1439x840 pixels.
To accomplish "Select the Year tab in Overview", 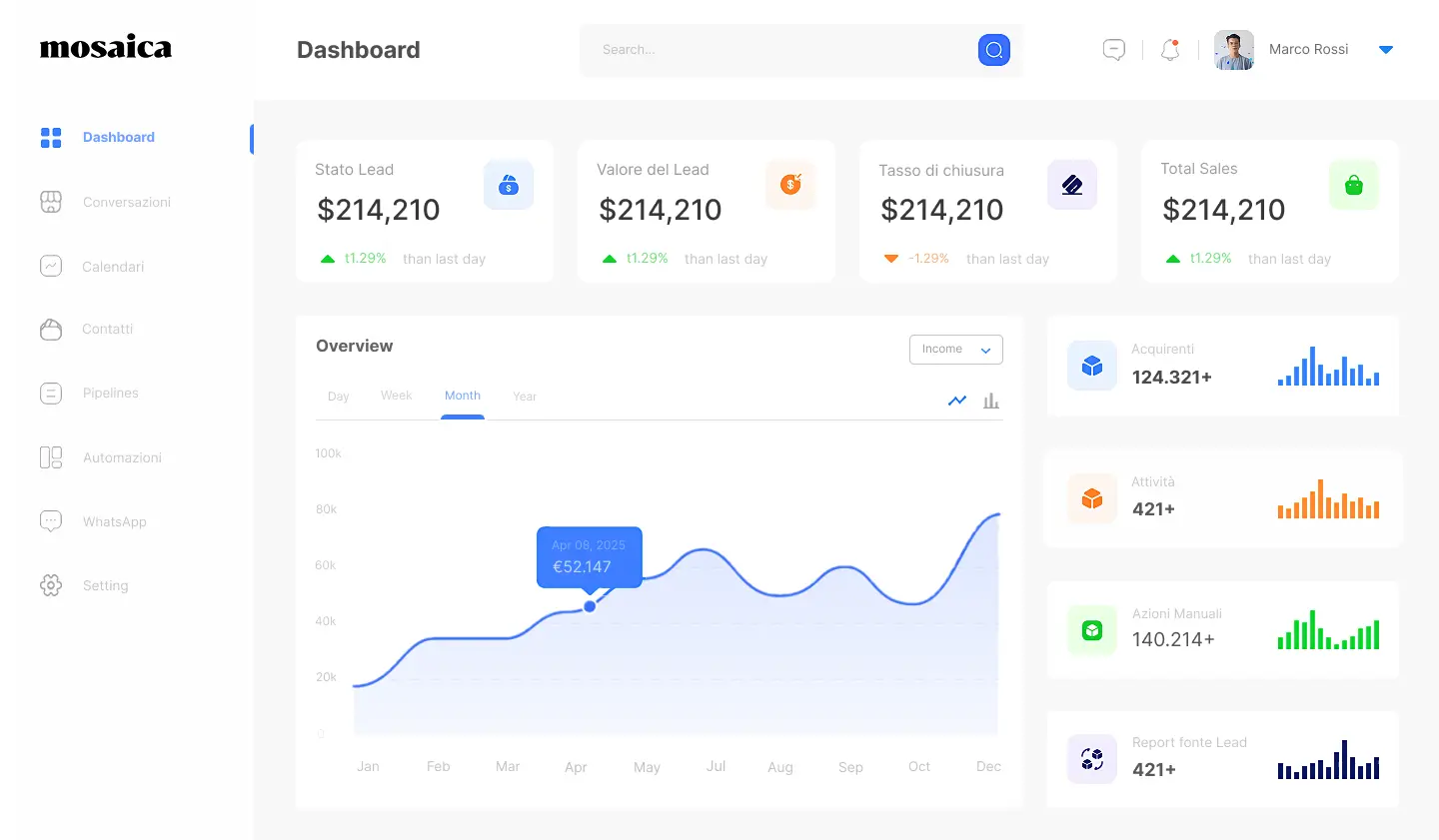I will tap(525, 397).
